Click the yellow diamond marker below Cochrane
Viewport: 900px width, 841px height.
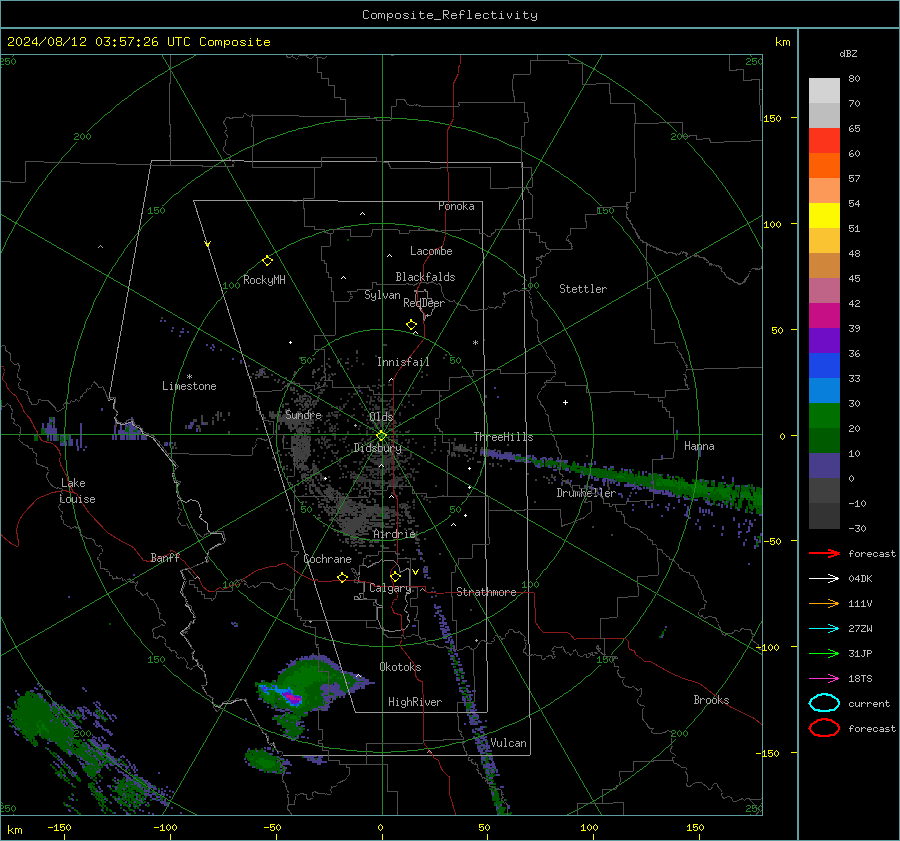click(x=342, y=578)
